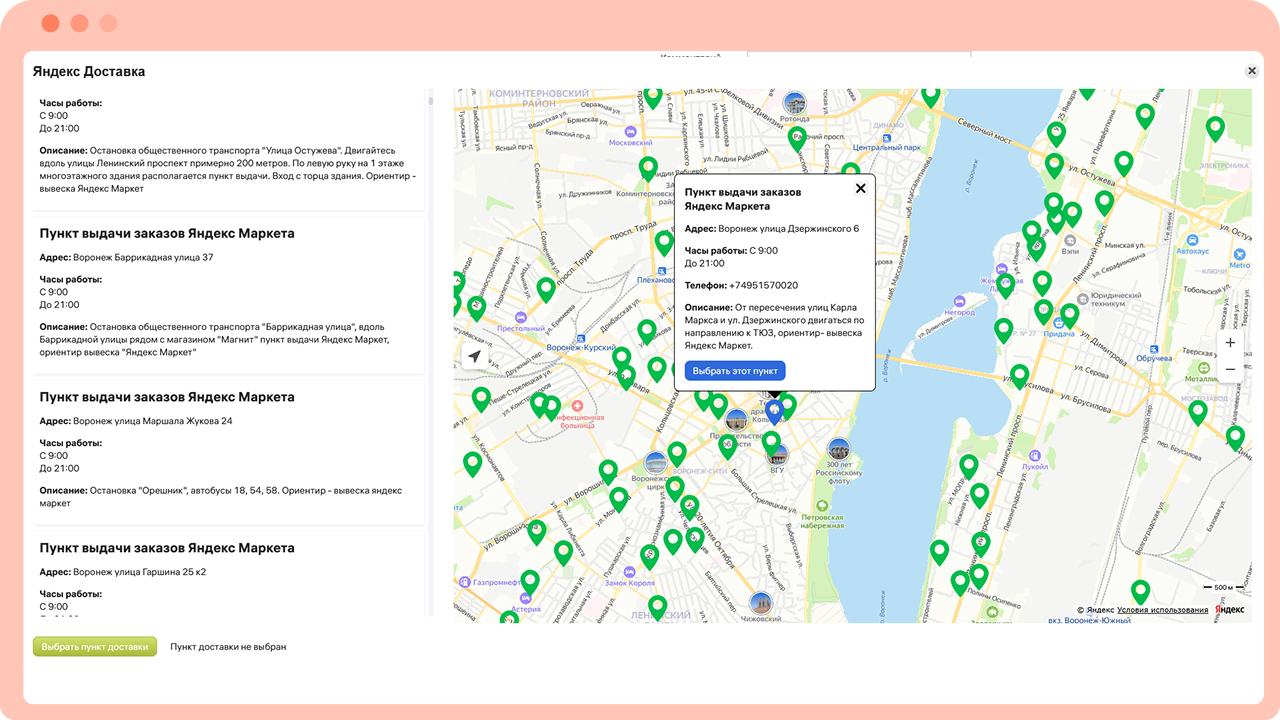Click the popup Часы работы С 9:00 text
Viewport: 1280px width, 720px height.
731,257
